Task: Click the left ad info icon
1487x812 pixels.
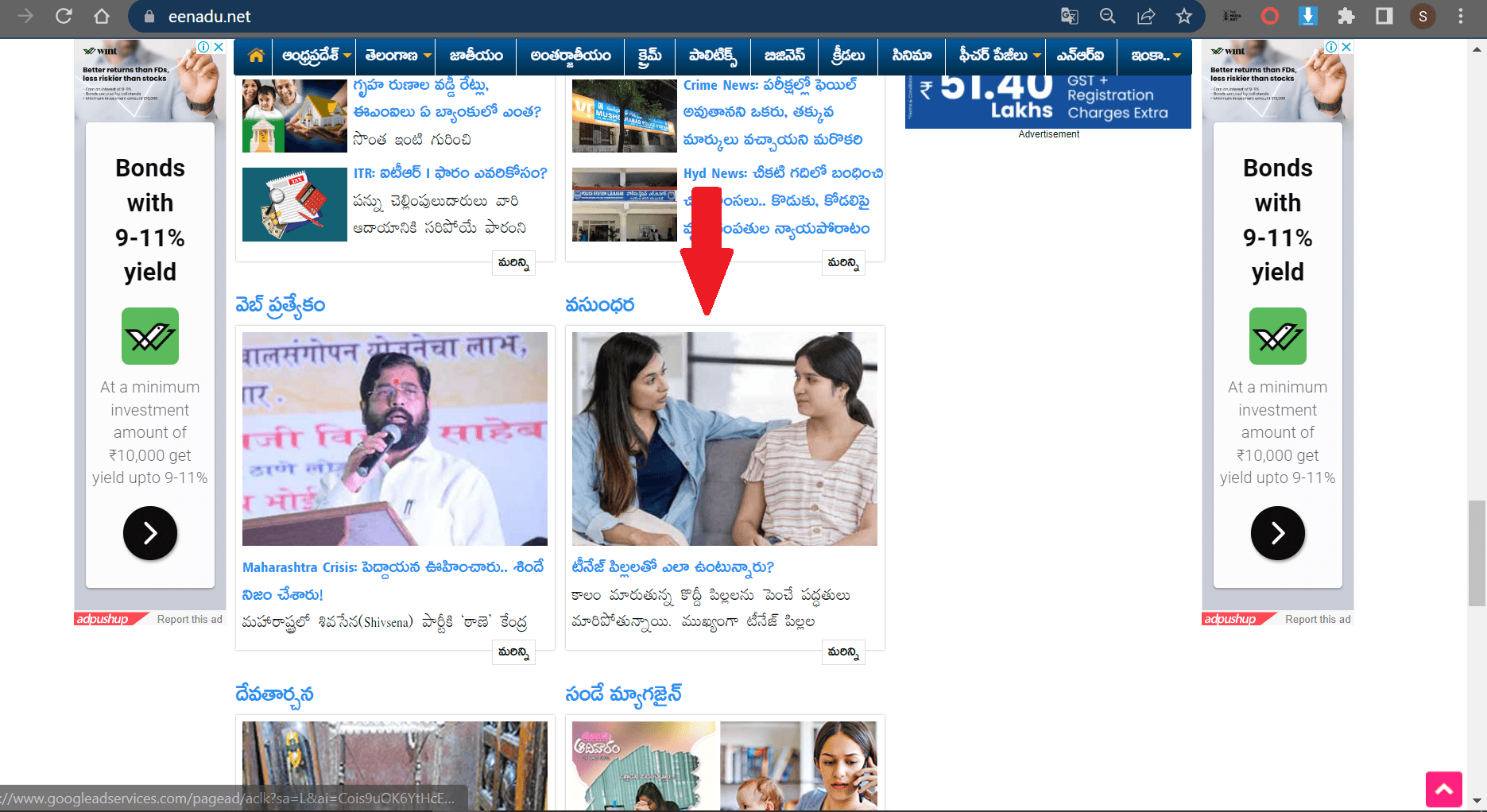Action: [x=204, y=47]
